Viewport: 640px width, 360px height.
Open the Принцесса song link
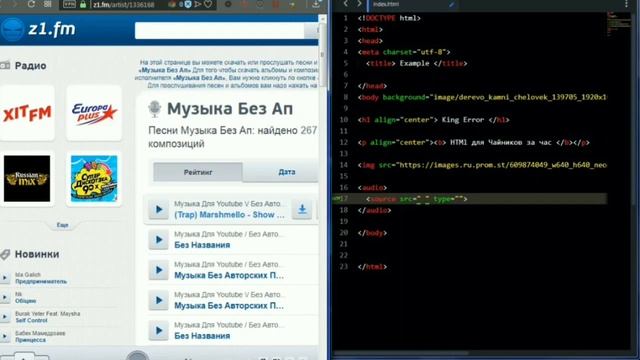pos(30,340)
